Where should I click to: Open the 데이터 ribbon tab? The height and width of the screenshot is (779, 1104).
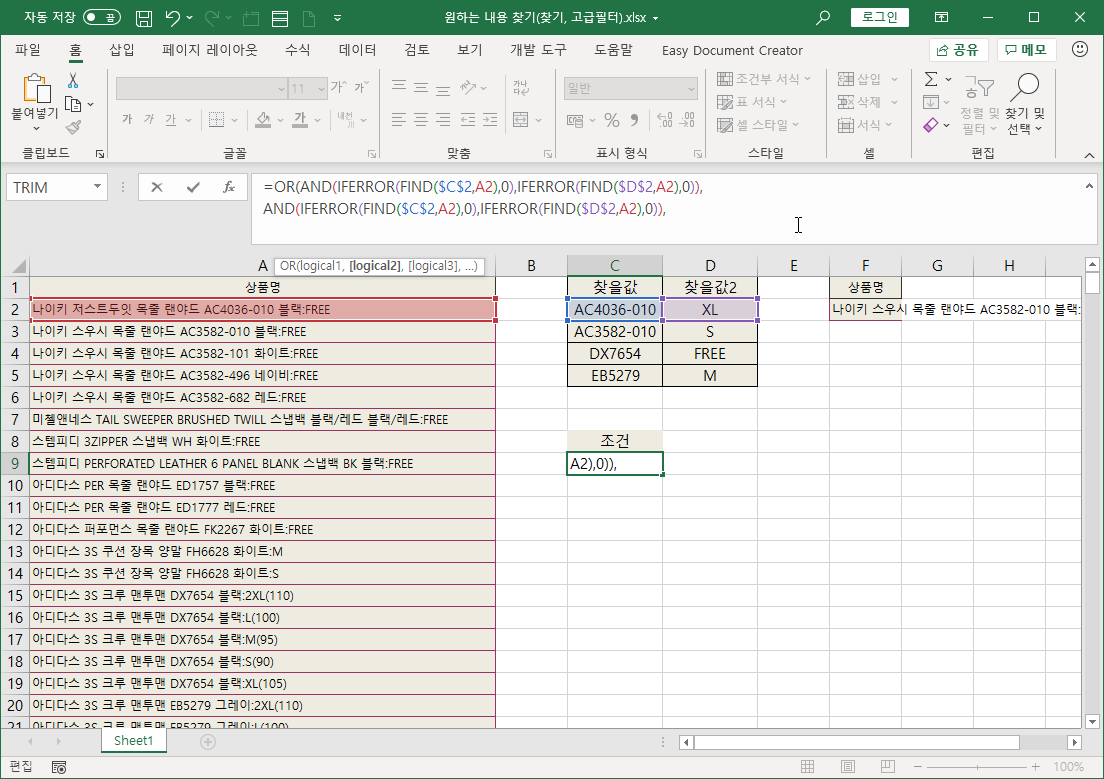point(358,50)
